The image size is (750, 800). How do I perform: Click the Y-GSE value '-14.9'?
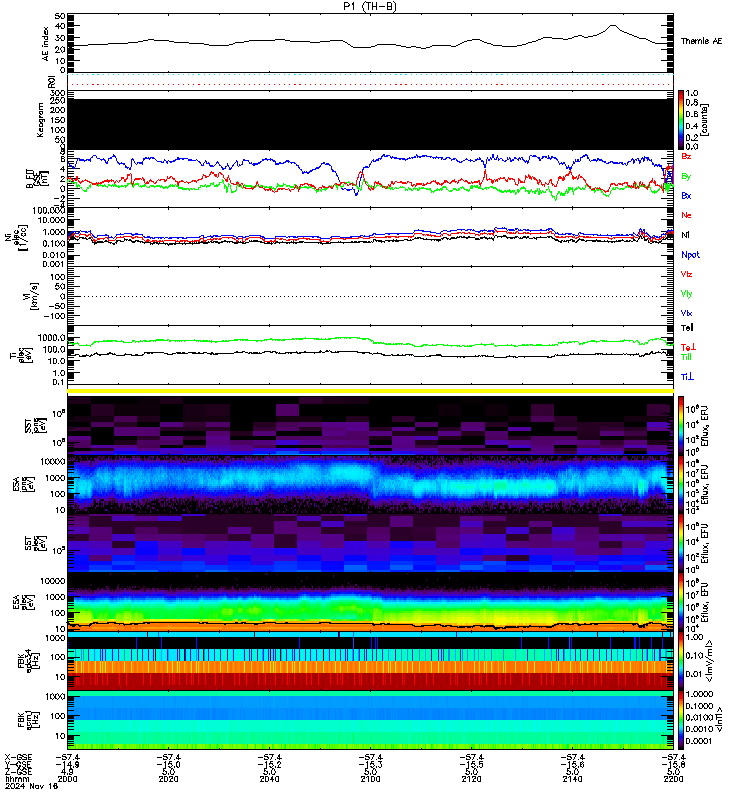67,764
